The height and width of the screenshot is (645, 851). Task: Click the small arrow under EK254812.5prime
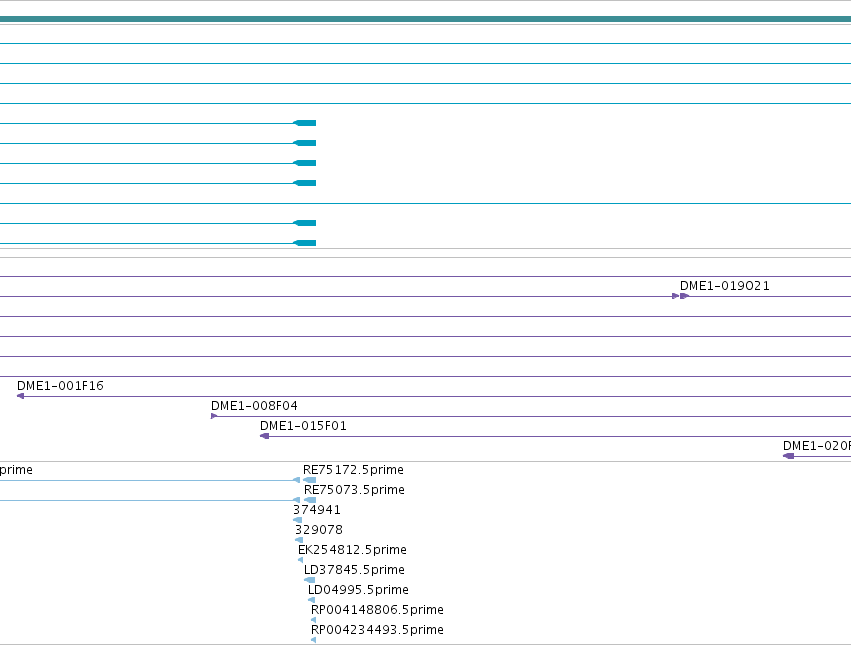(301, 560)
